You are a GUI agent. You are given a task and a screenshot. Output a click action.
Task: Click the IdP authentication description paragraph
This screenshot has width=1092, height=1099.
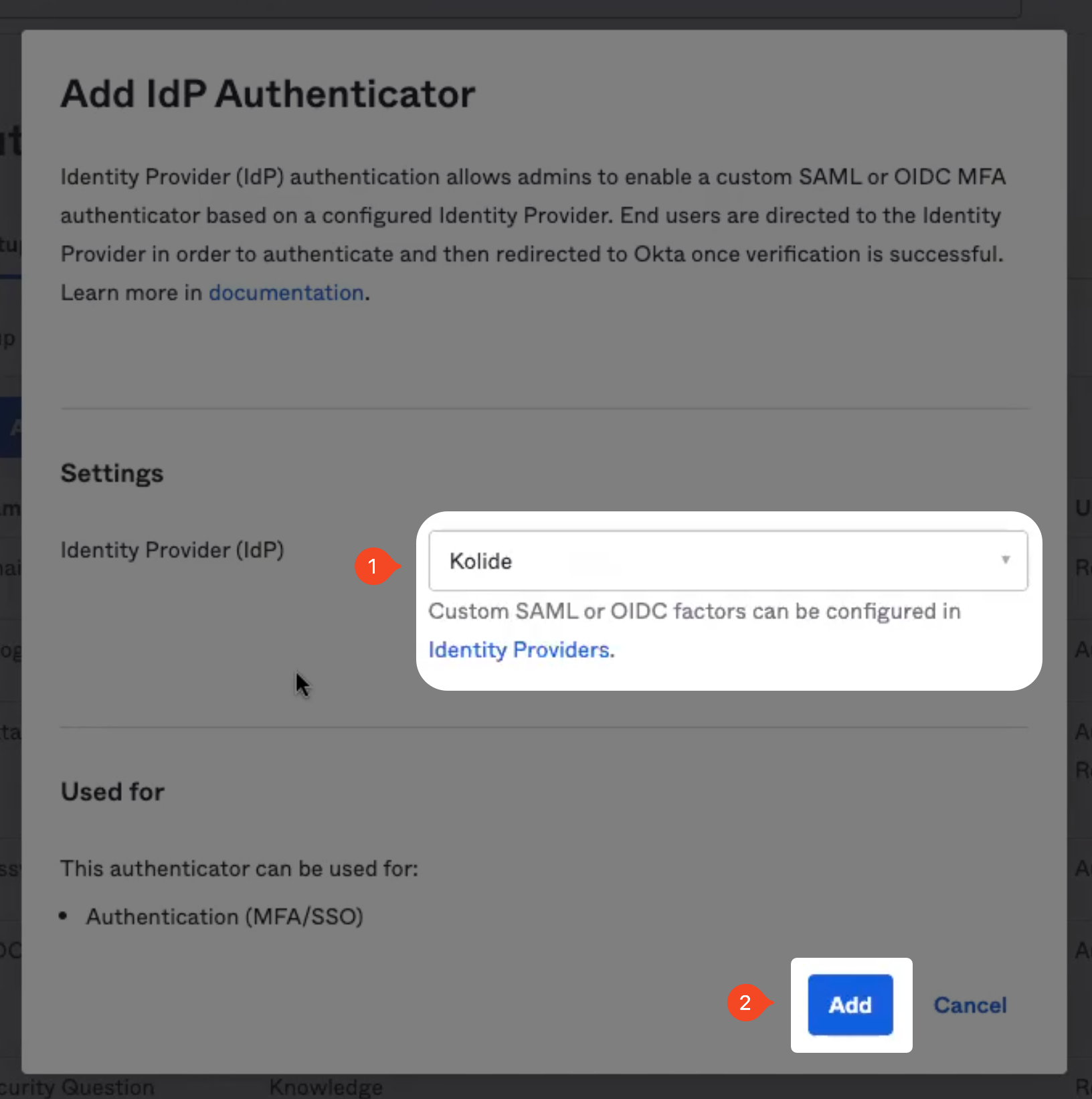(x=533, y=234)
